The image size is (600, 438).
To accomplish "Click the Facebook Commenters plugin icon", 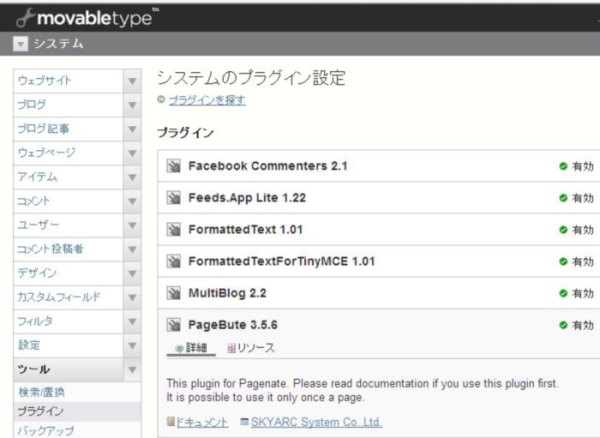I will (x=174, y=166).
